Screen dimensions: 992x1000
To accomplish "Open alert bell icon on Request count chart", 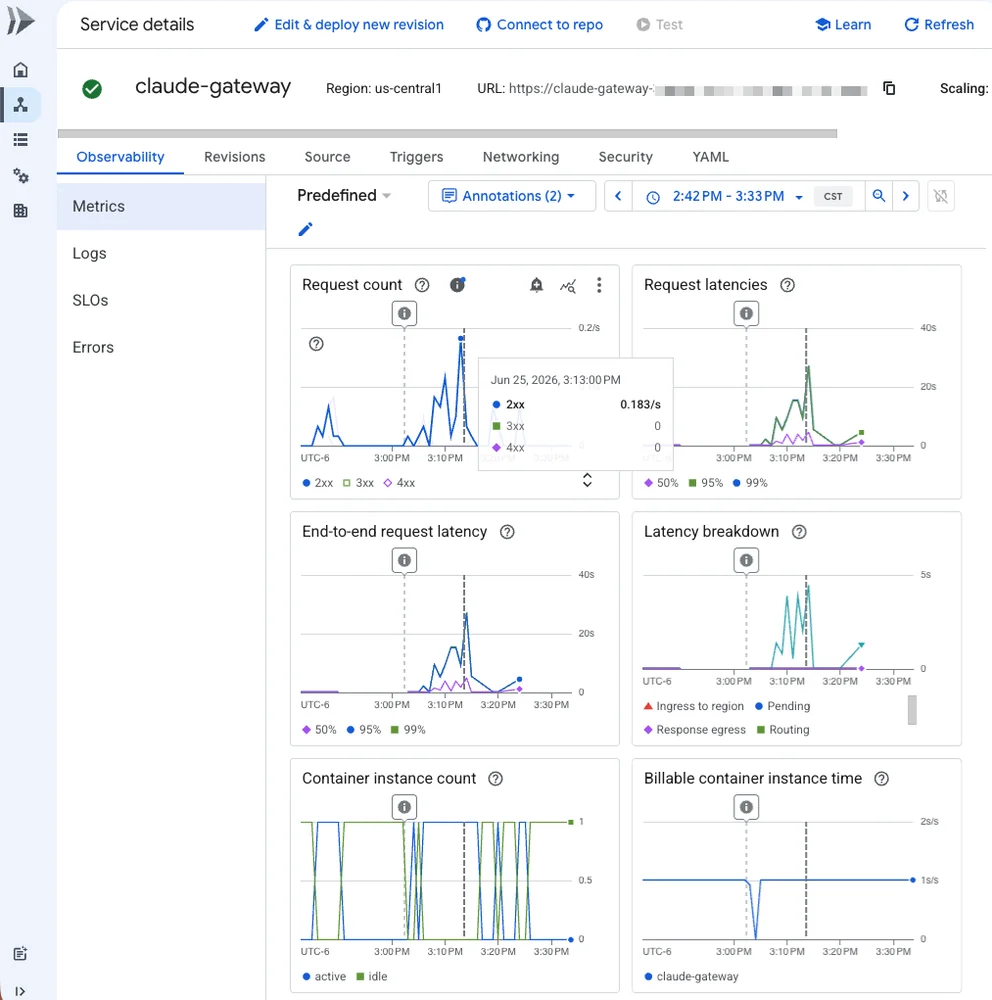I will click(537, 285).
